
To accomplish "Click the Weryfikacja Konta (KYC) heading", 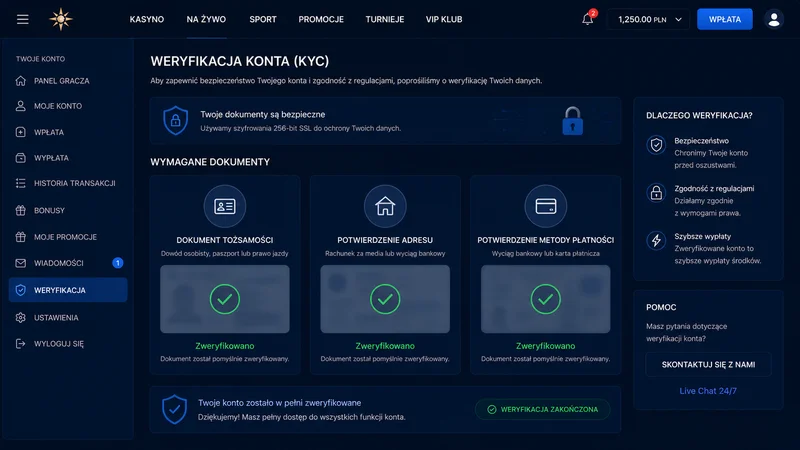I will [x=240, y=61].
